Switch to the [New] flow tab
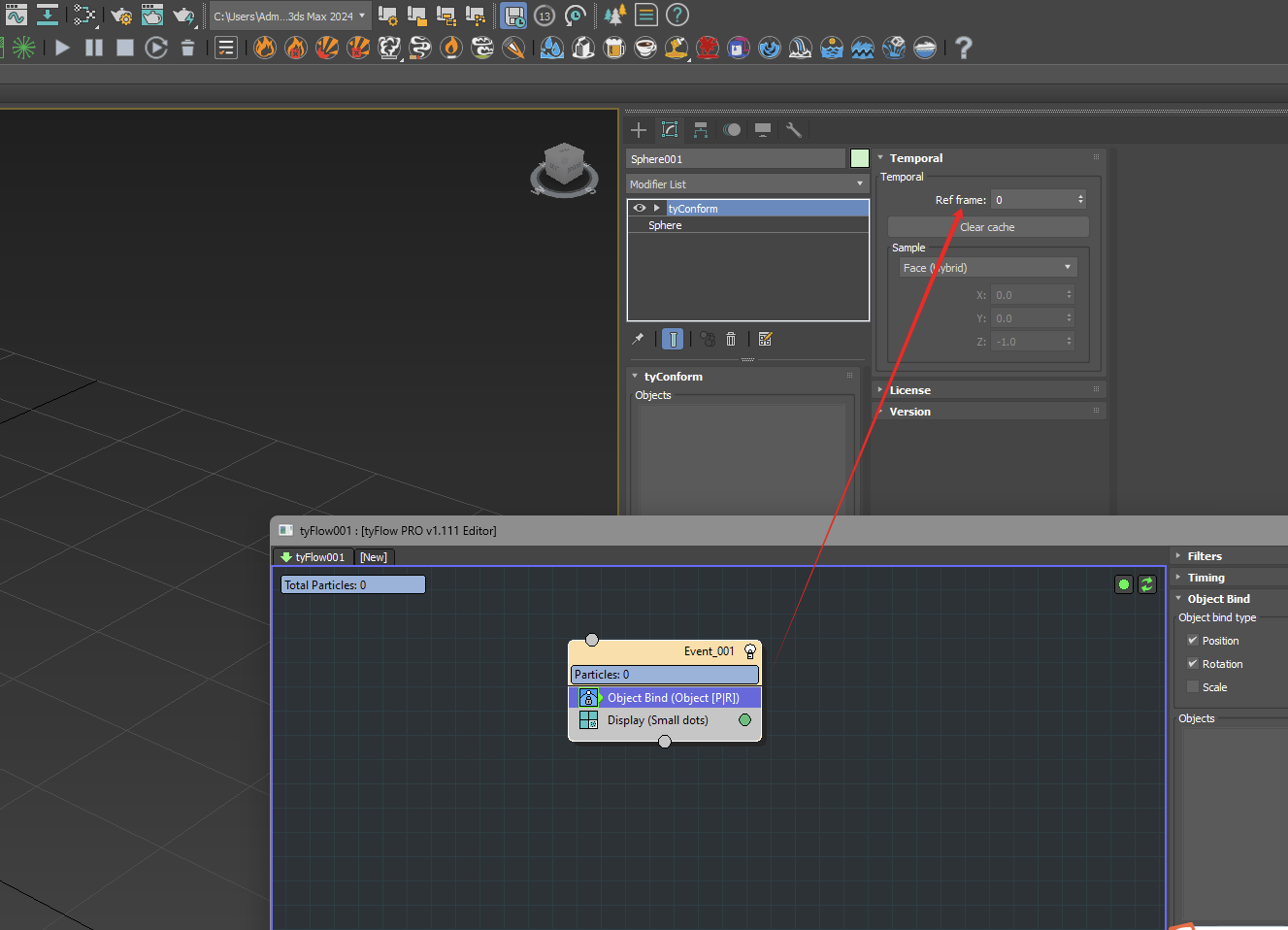The image size is (1288, 930). pyautogui.click(x=373, y=557)
